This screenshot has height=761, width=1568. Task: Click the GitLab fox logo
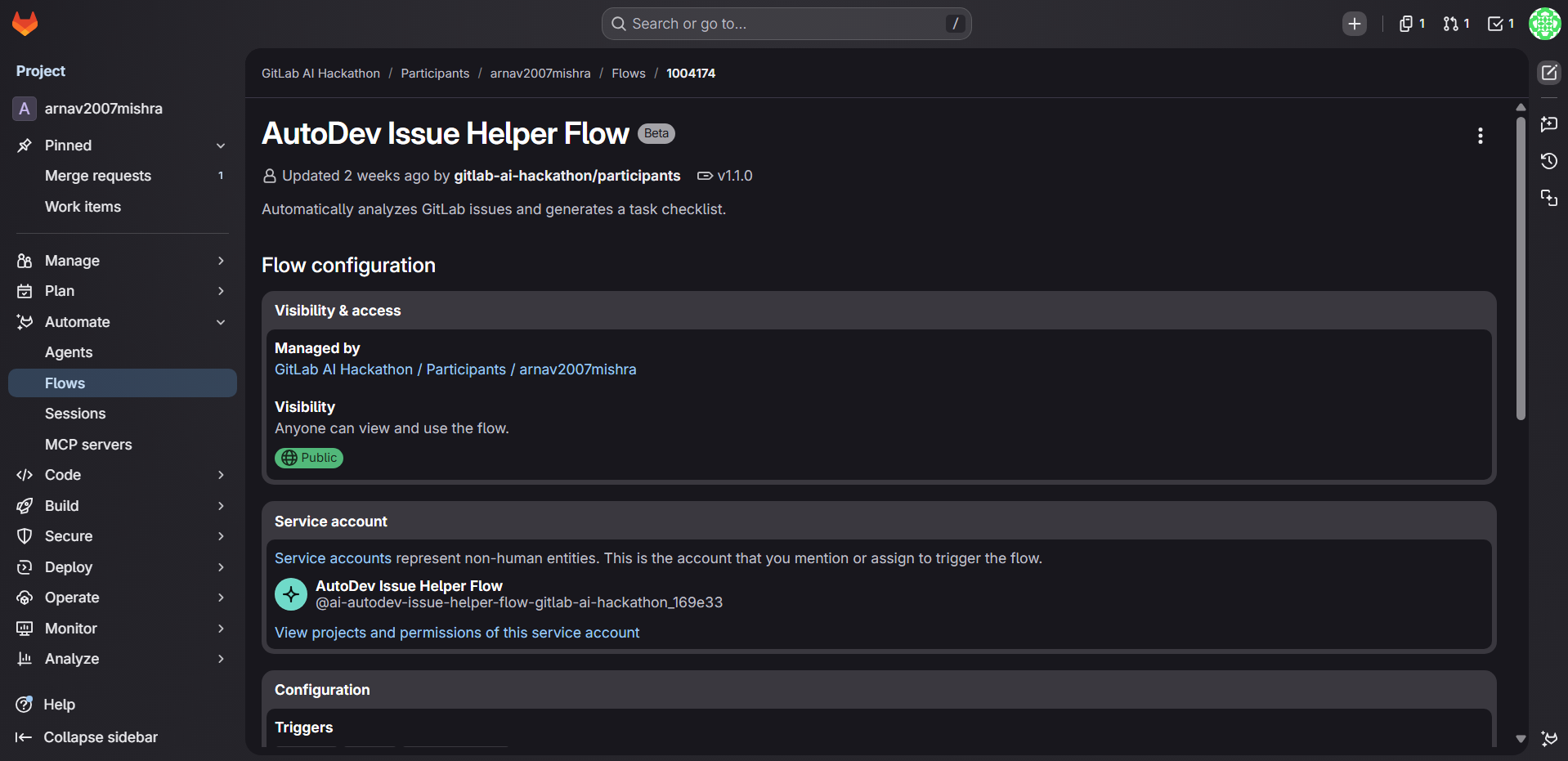coord(25,24)
